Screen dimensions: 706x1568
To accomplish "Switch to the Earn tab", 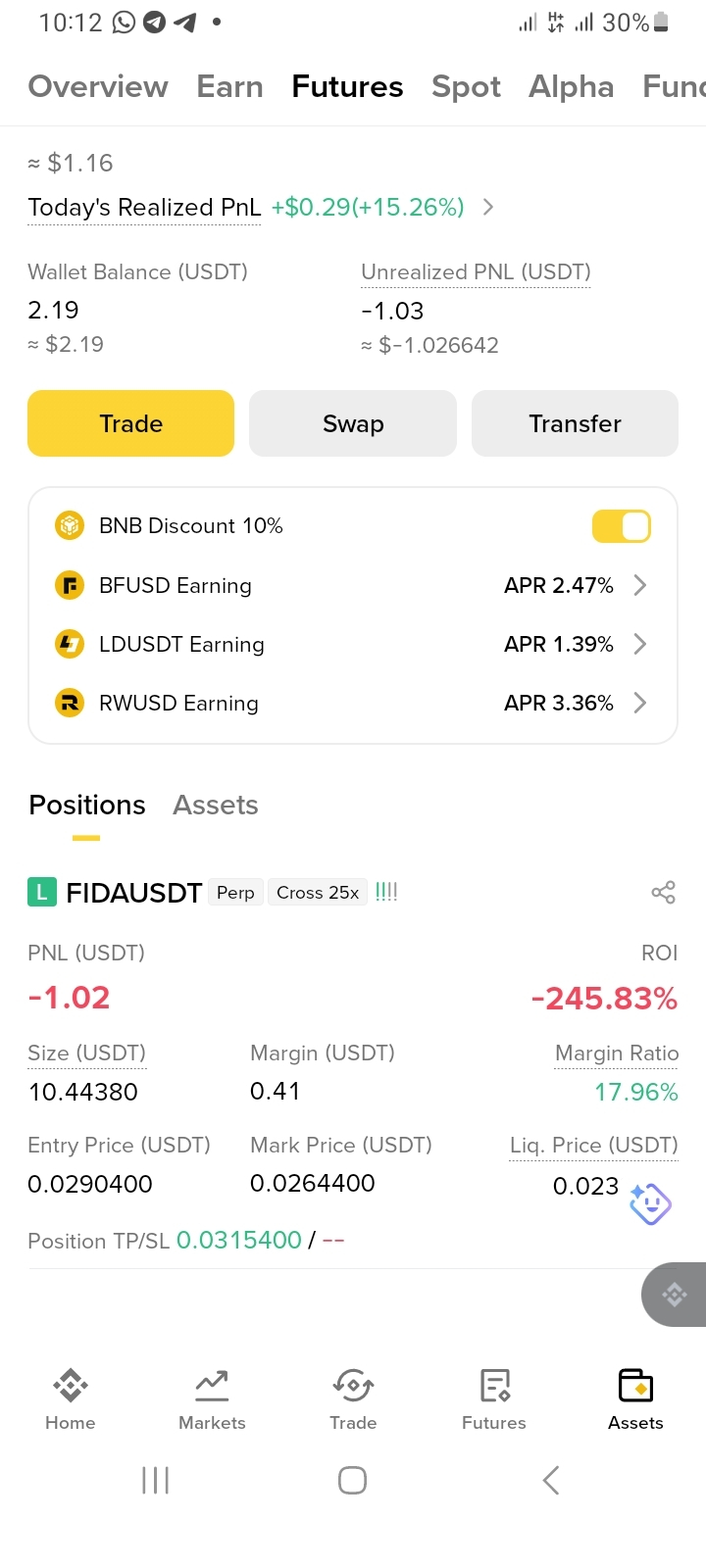I will click(229, 86).
